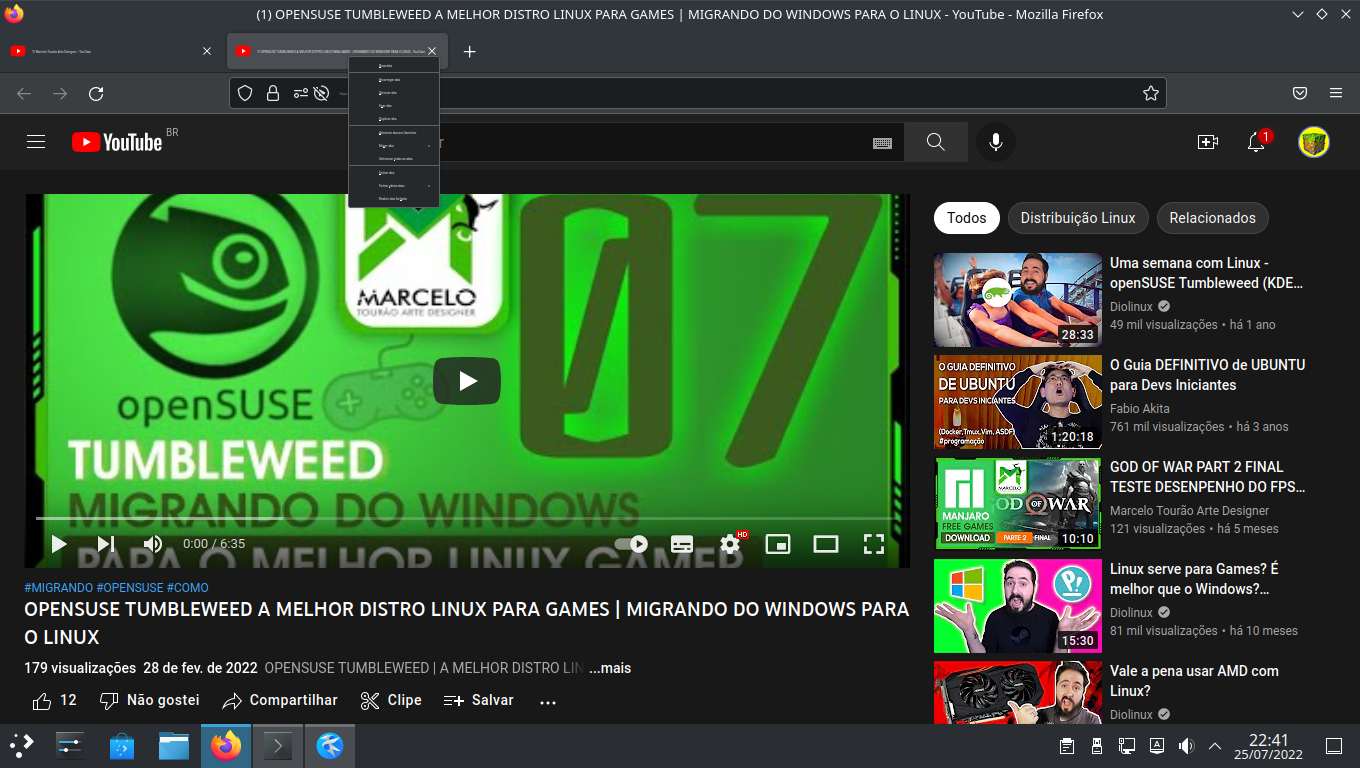Open 'Uma semana com Linux' video thumbnail
1360x768 pixels.
(1018, 300)
